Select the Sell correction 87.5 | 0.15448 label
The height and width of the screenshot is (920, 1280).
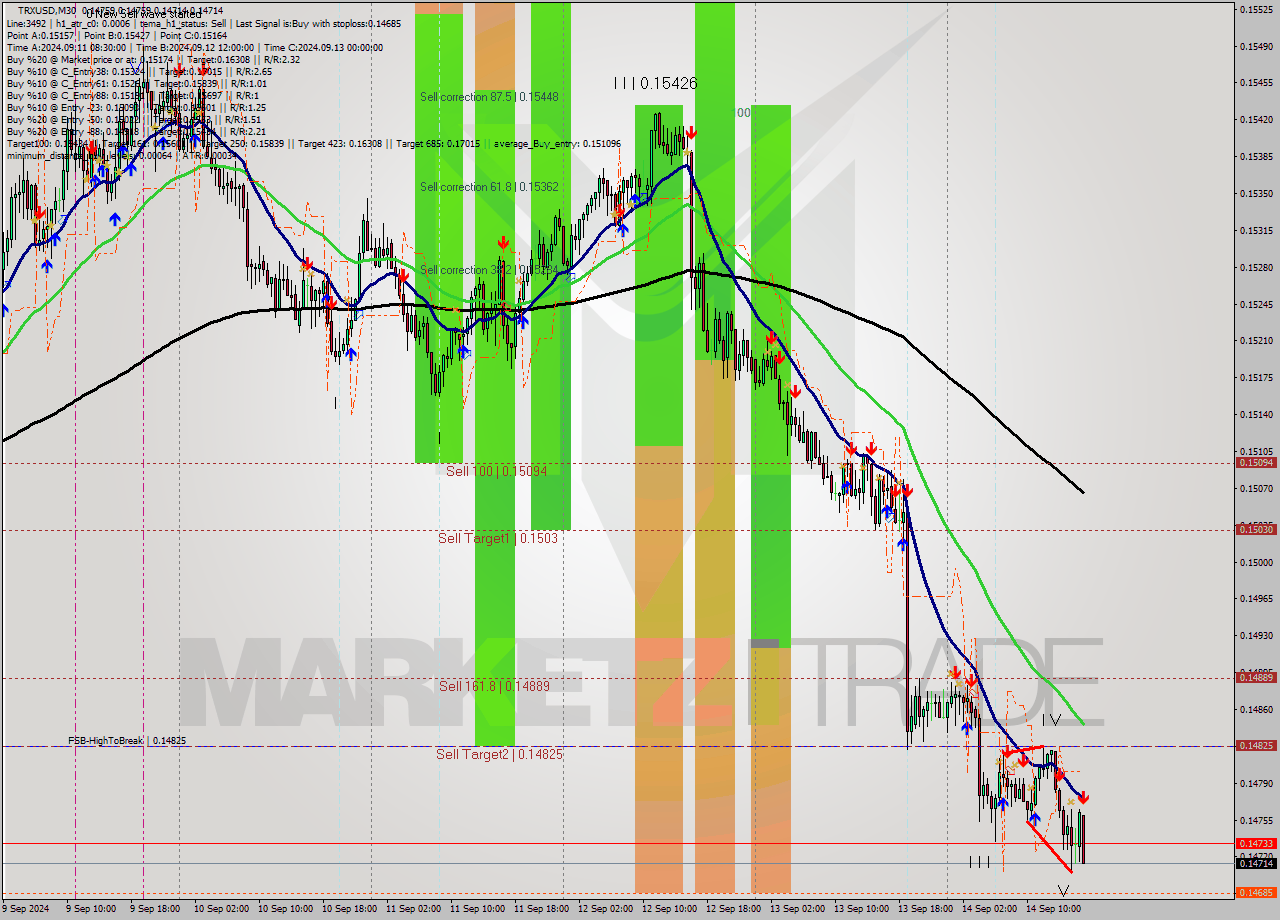(489, 97)
